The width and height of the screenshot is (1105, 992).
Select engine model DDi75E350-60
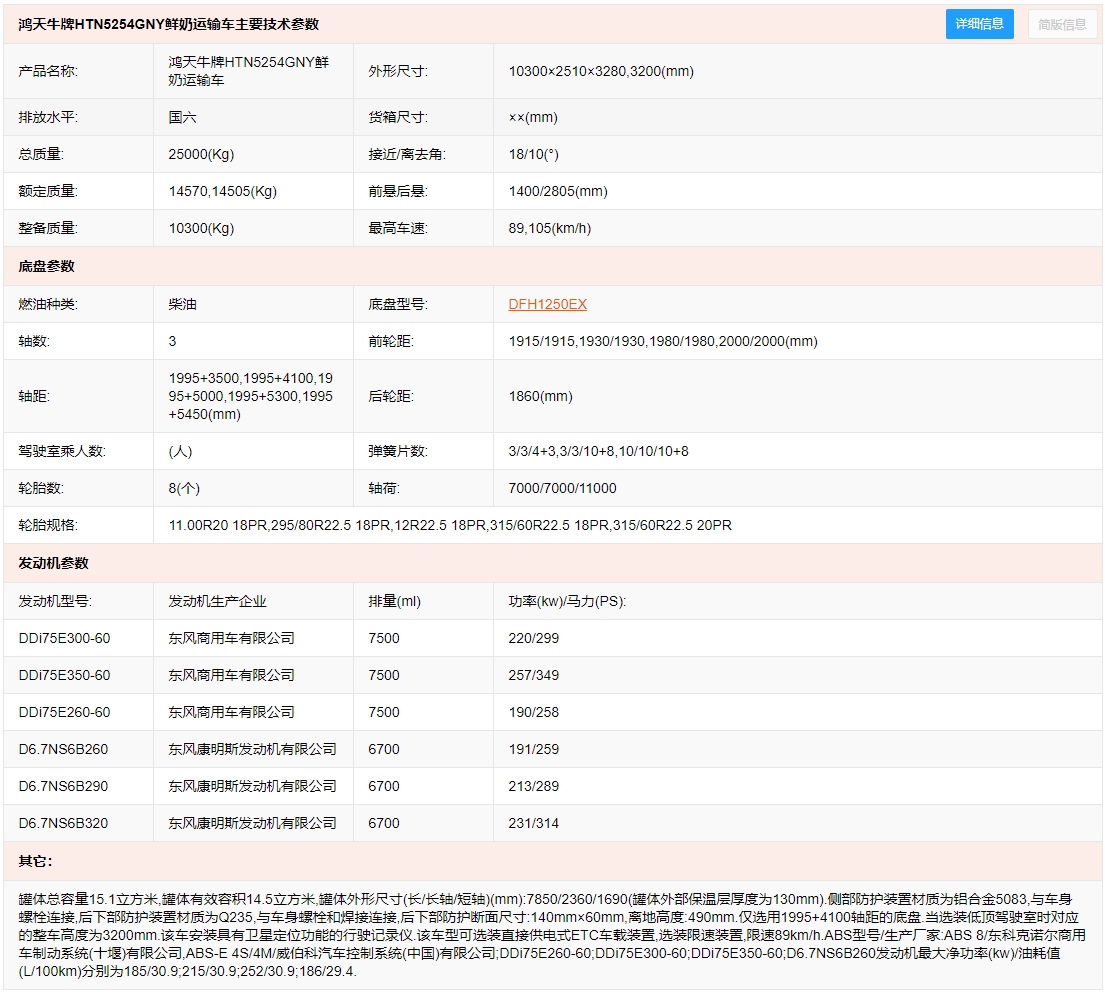(x=64, y=675)
